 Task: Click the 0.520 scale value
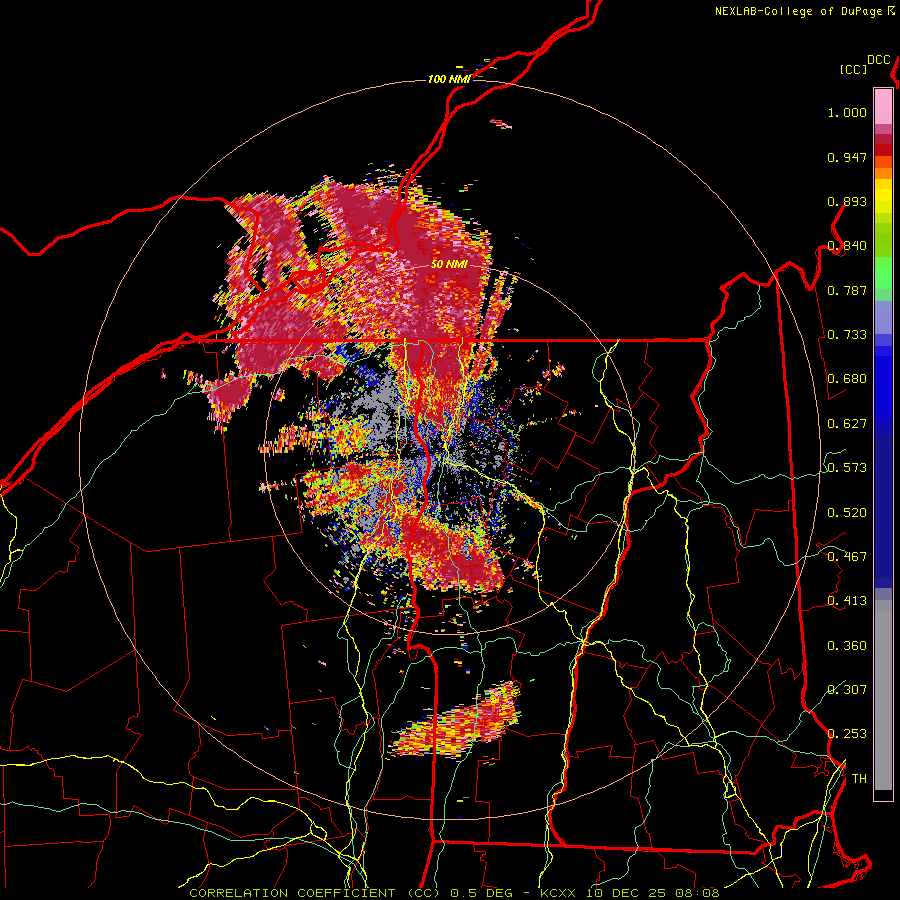point(847,513)
